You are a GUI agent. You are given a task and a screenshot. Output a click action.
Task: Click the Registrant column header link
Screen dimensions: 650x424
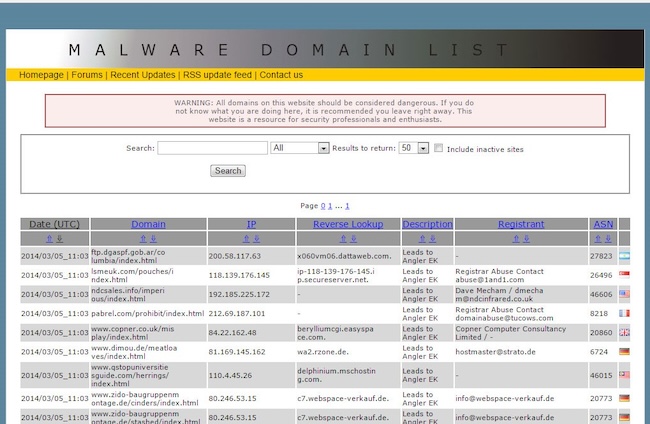521,224
